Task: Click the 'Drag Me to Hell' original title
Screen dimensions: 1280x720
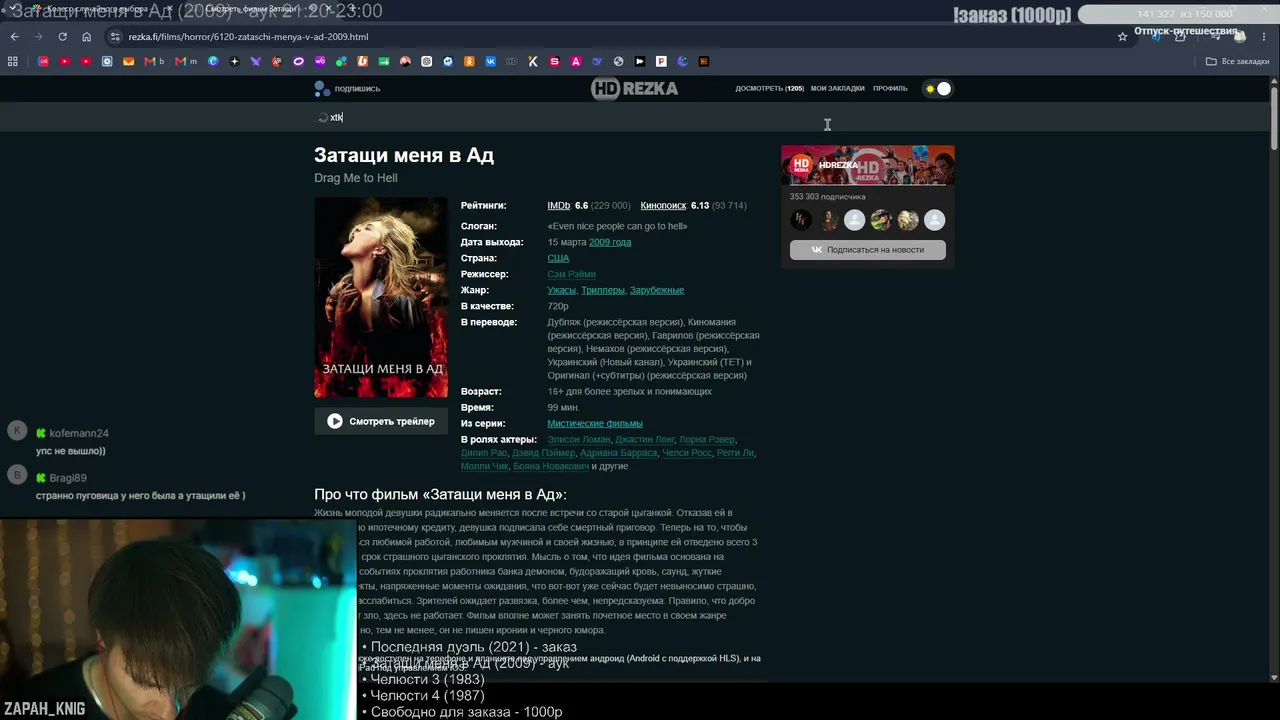Action: coord(356,178)
